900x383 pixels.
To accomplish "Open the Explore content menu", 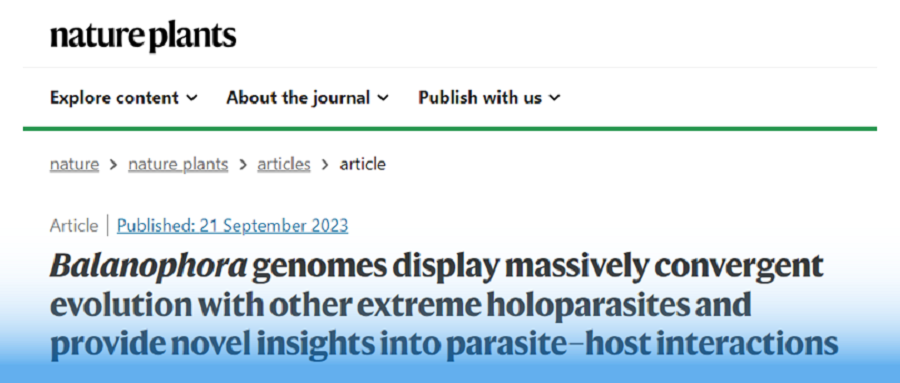I will coord(123,98).
